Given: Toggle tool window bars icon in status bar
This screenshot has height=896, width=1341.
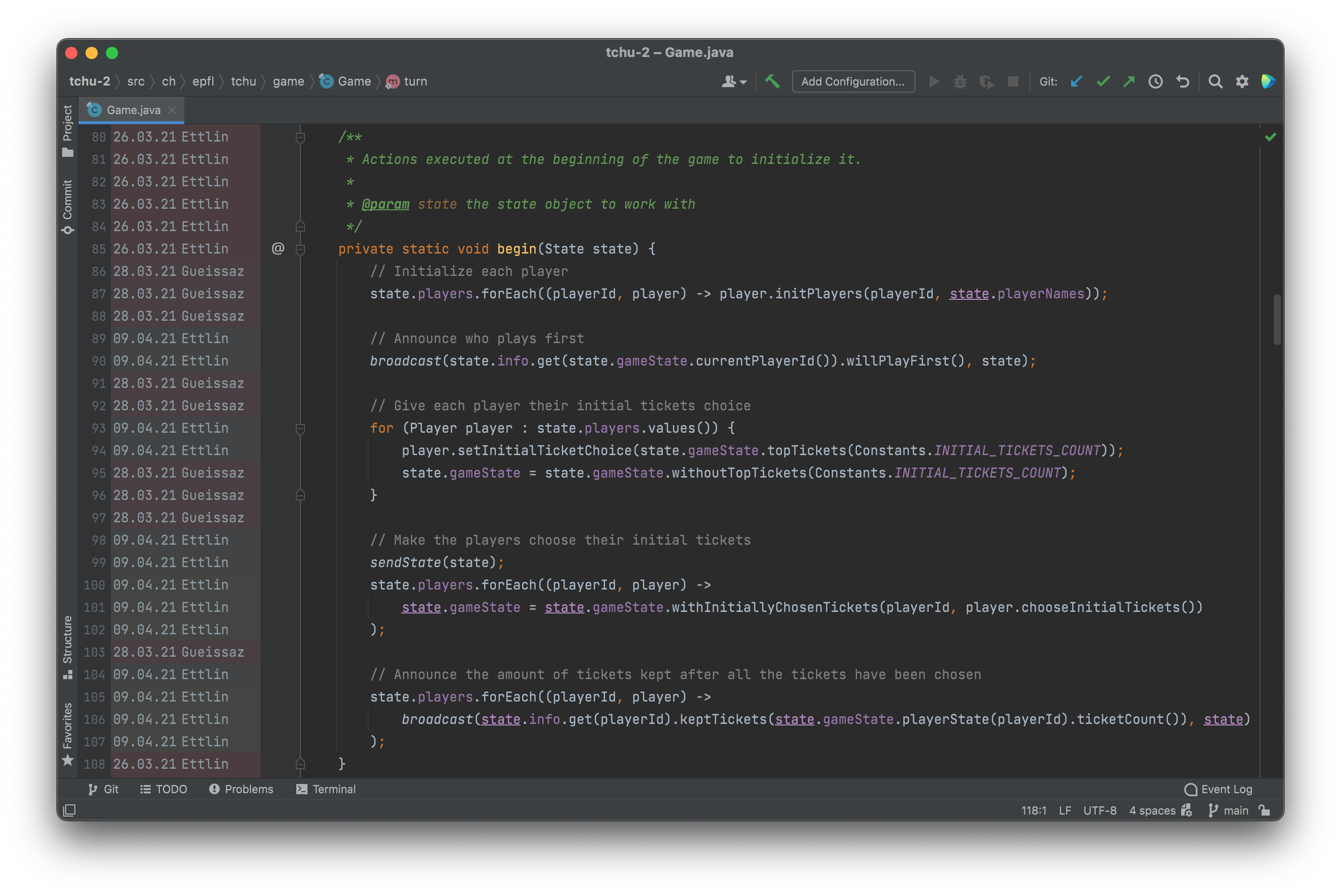Looking at the screenshot, I should [69, 810].
